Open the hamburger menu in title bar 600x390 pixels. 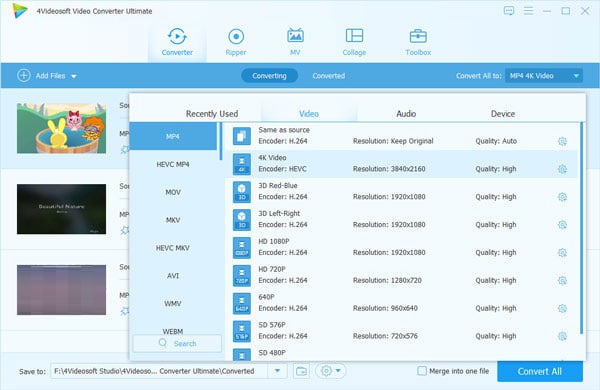click(x=528, y=11)
